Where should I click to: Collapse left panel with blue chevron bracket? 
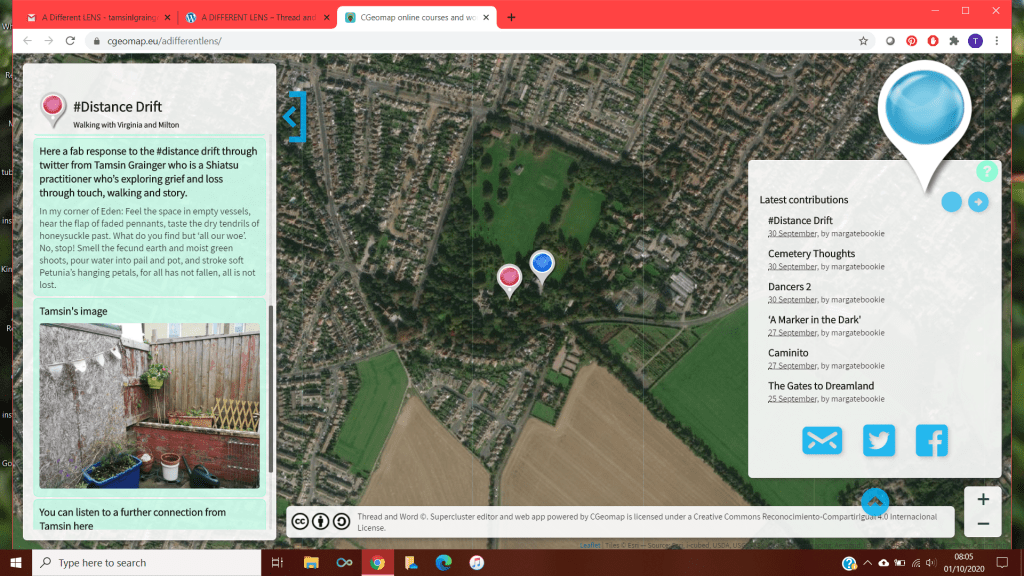click(x=293, y=117)
